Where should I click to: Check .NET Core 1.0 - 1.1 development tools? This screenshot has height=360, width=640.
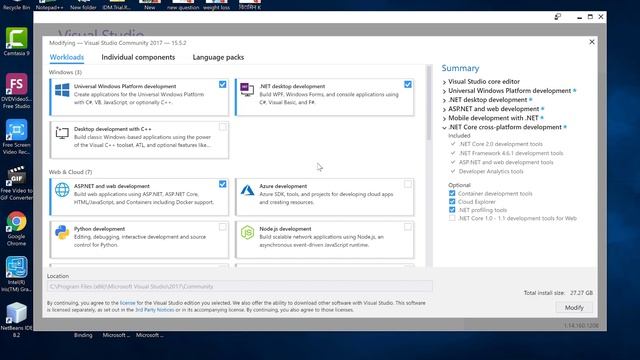coord(452,218)
